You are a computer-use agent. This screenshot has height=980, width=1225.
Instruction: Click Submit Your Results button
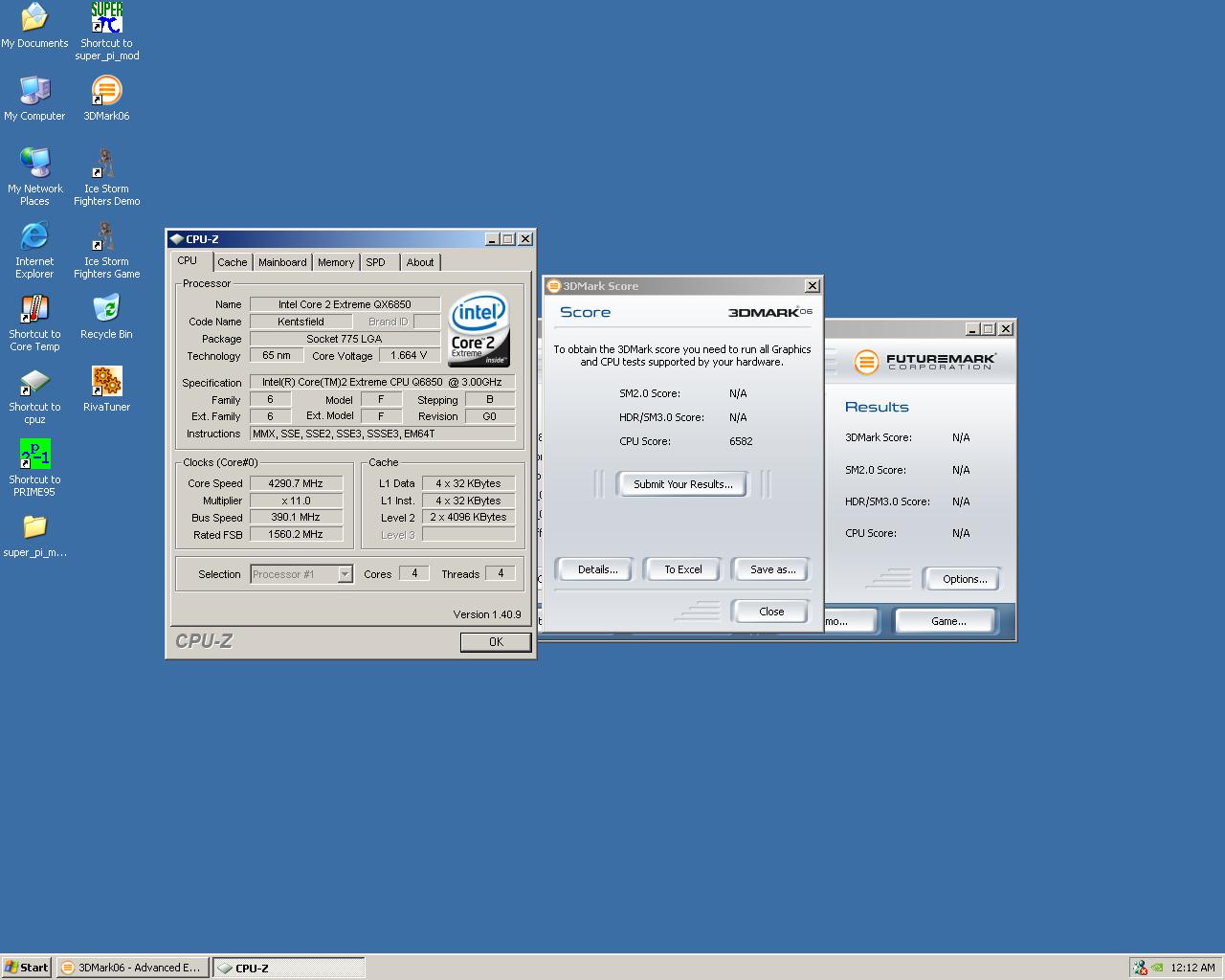tap(683, 484)
